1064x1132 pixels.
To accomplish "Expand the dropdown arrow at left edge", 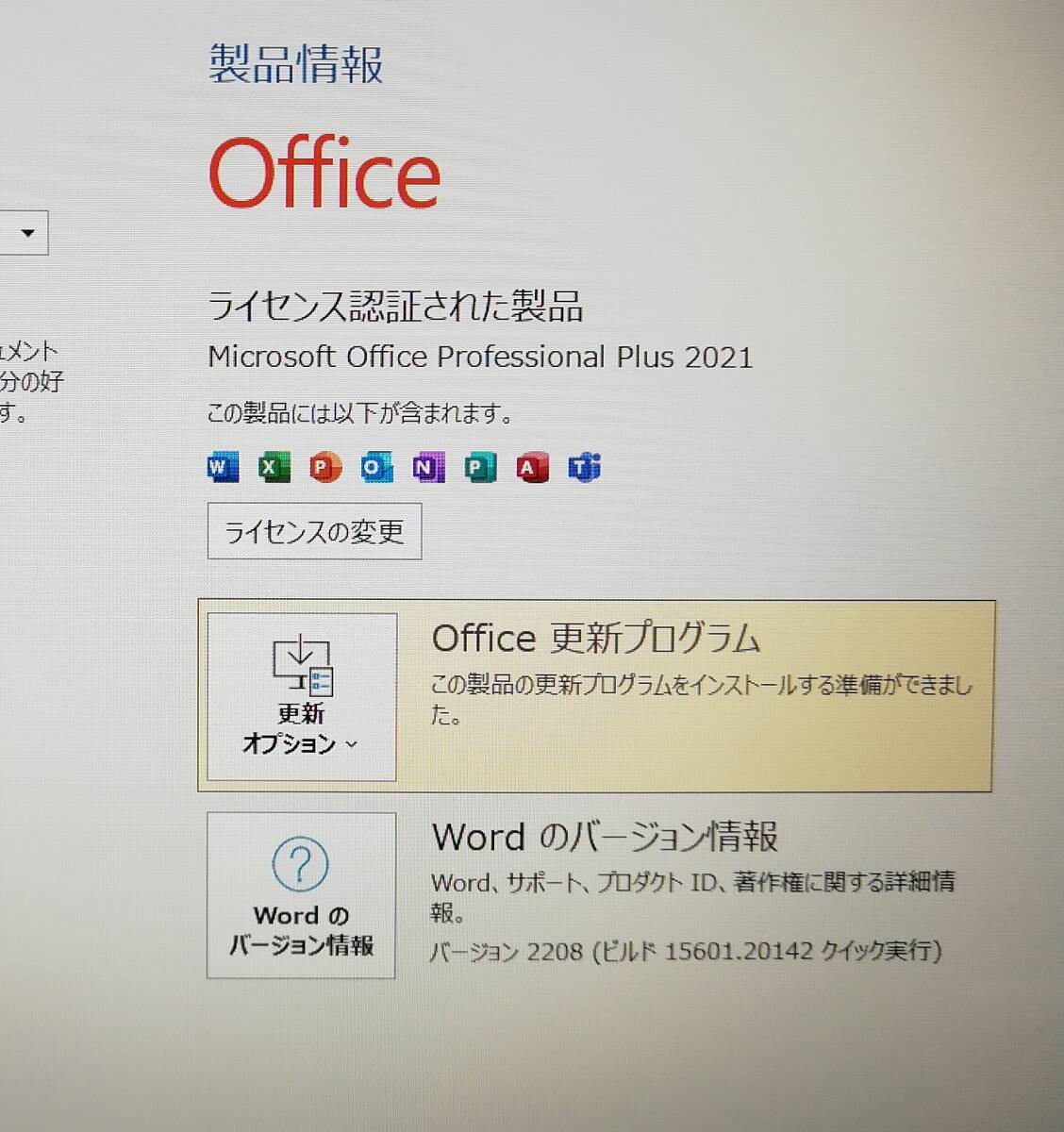I will pyautogui.click(x=27, y=233).
